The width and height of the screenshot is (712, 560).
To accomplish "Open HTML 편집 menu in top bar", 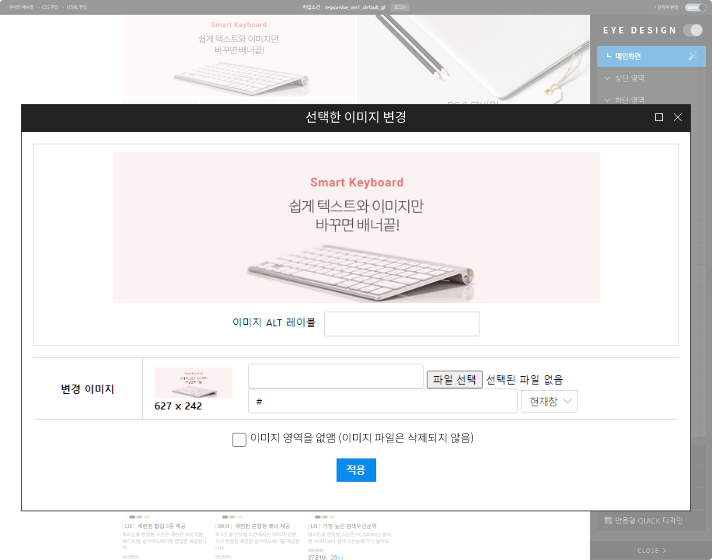I will [x=76, y=7].
